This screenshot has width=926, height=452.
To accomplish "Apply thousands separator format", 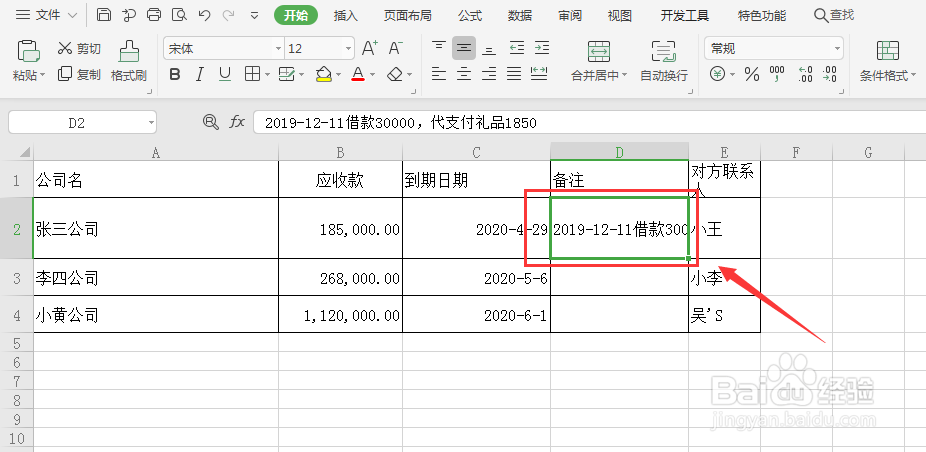I will click(x=777, y=74).
